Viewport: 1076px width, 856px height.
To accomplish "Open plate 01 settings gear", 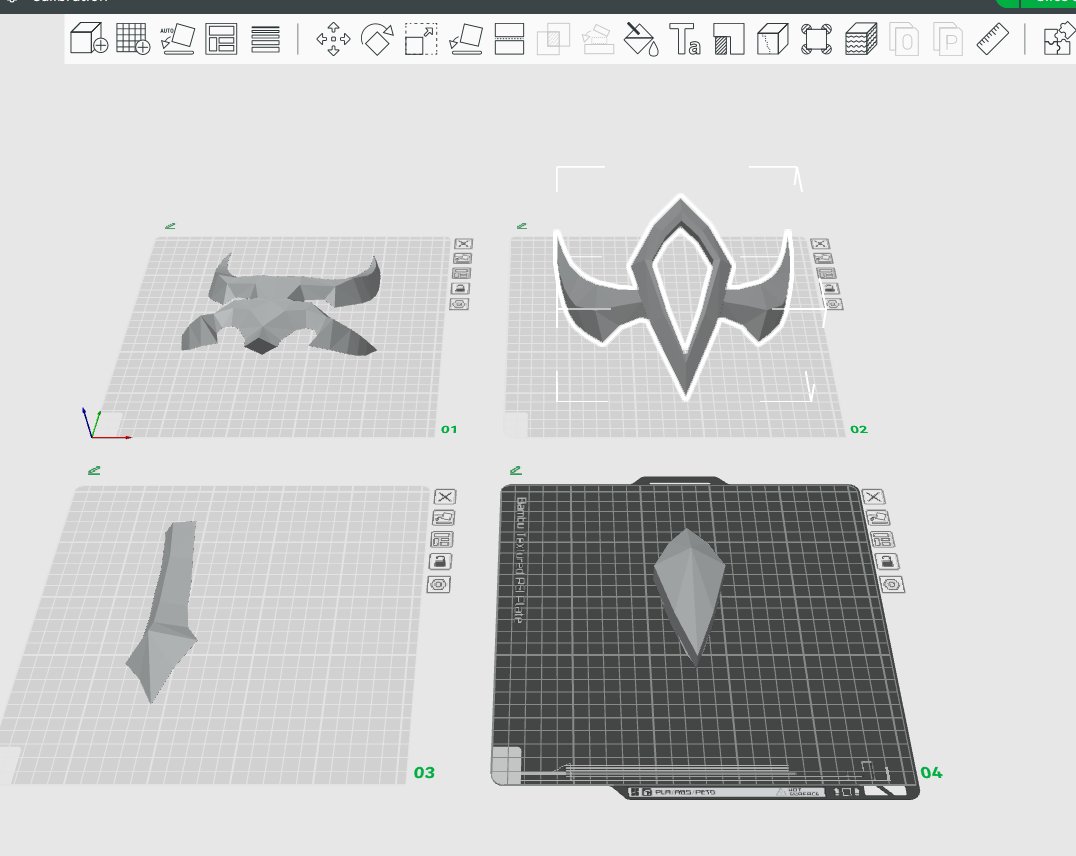I will (x=459, y=303).
